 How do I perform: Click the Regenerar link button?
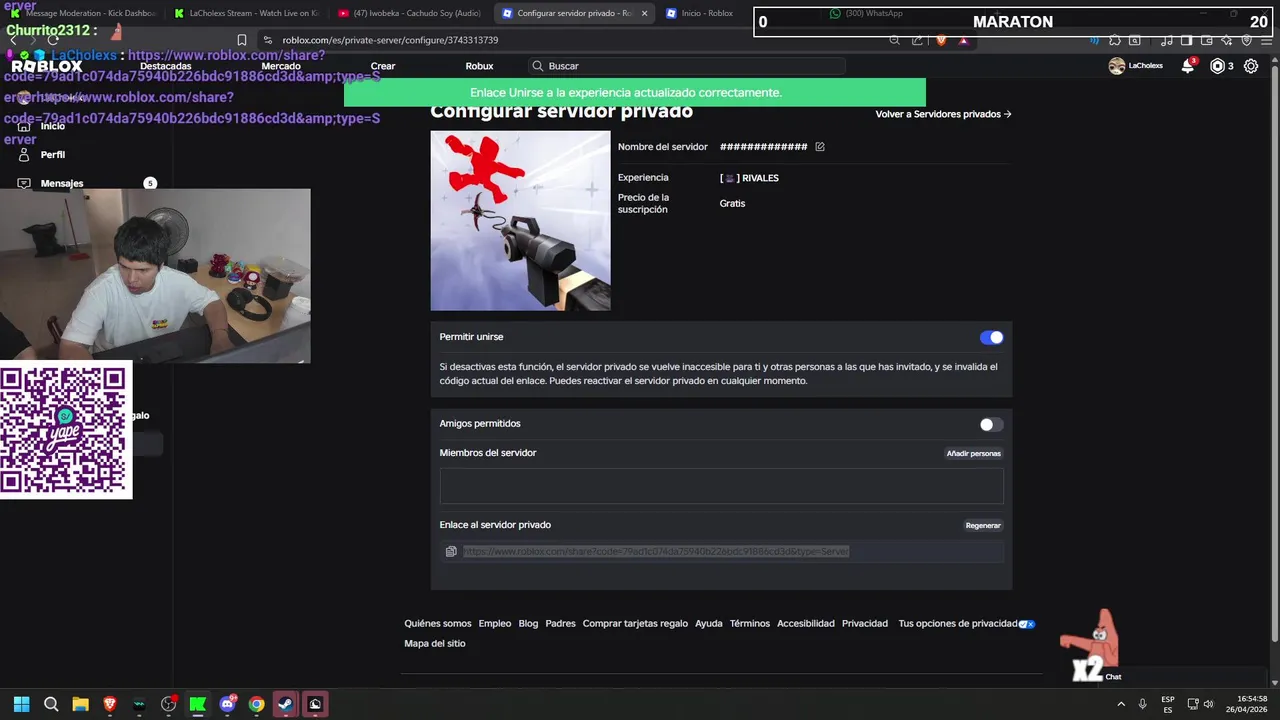983,526
